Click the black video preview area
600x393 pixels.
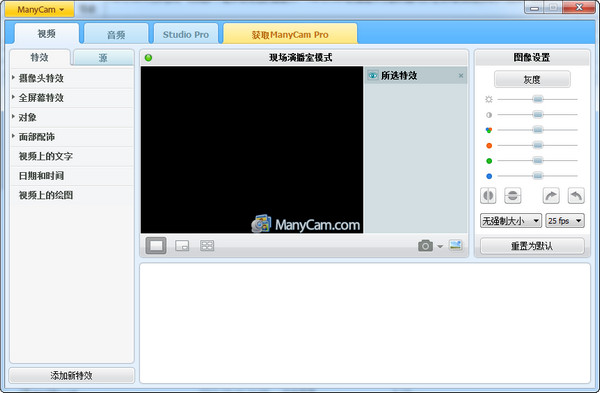pyautogui.click(x=252, y=150)
